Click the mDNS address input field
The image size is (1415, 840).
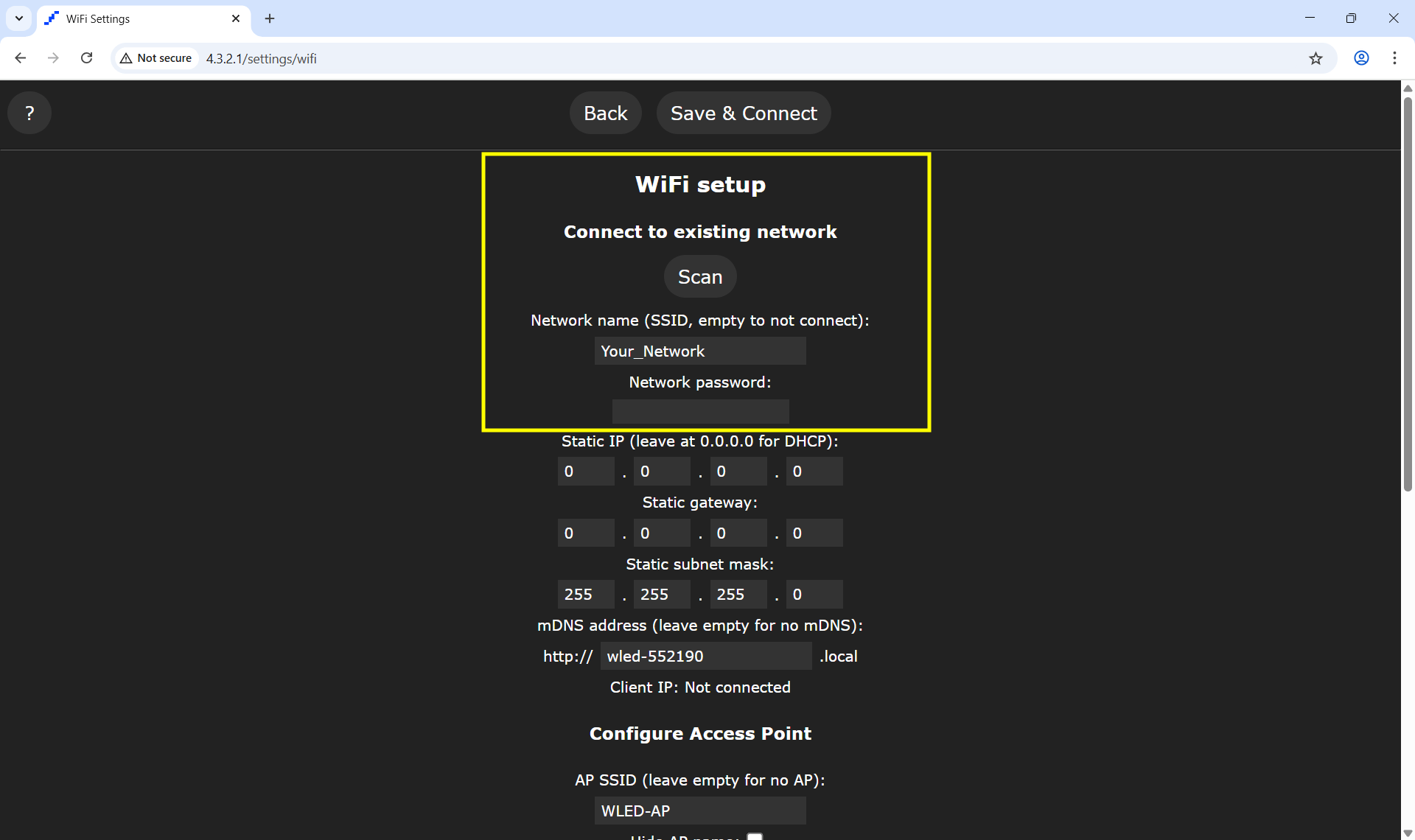(x=705, y=657)
